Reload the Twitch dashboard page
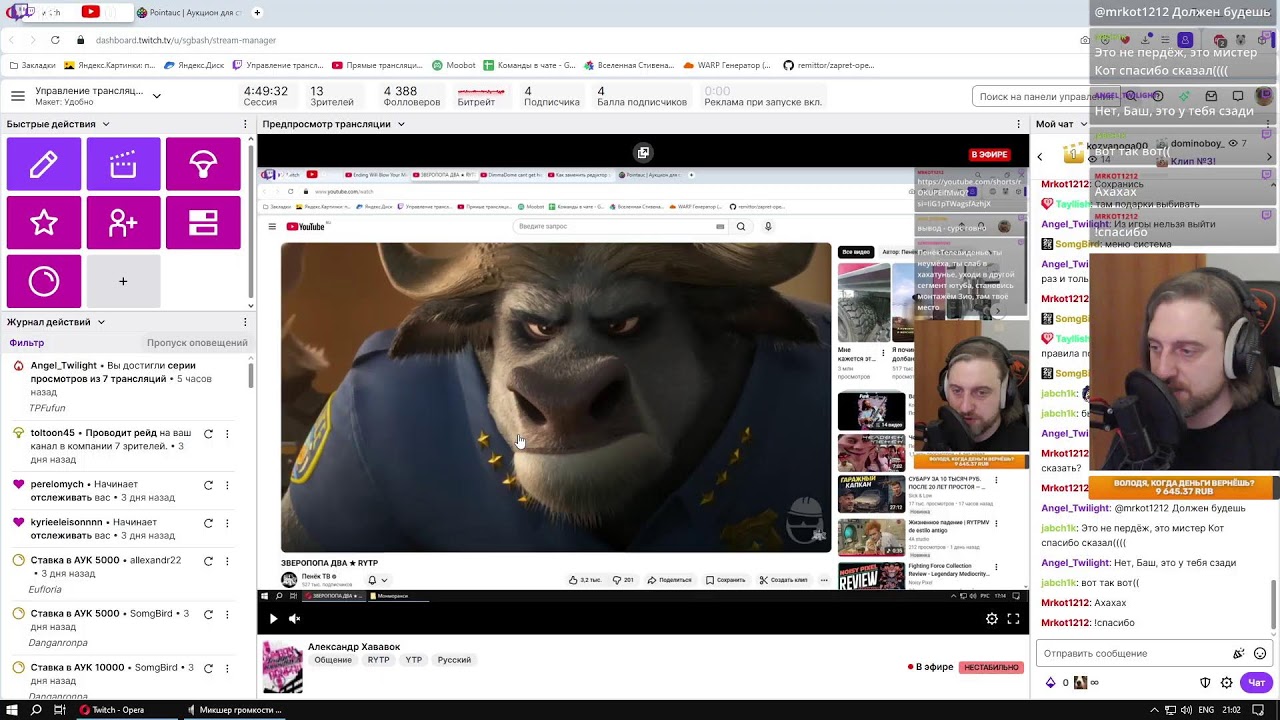The image size is (1280, 720). 54,40
